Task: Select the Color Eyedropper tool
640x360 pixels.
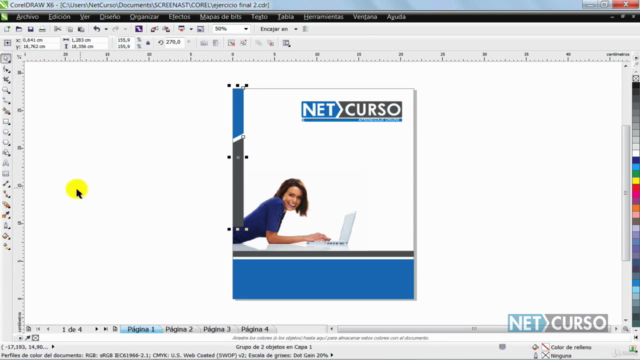Action: (6, 216)
